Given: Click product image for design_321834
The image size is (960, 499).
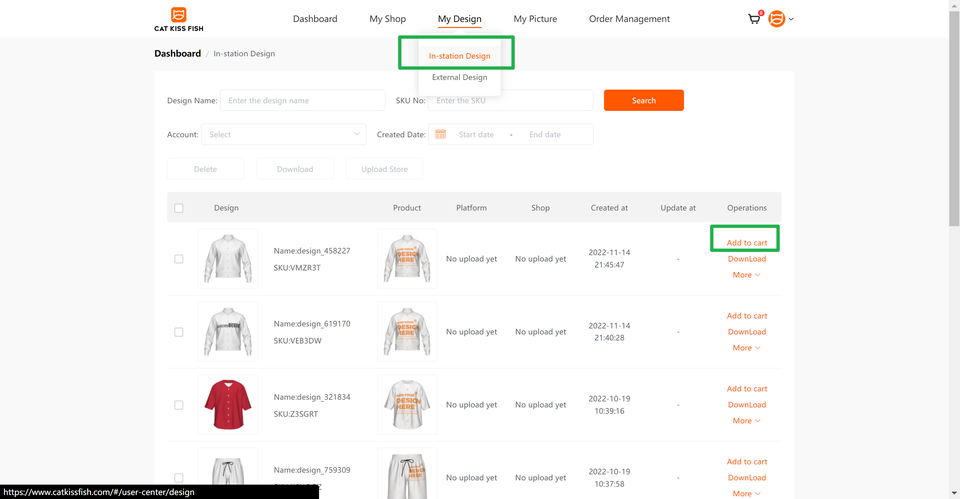Looking at the screenshot, I should [406, 405].
